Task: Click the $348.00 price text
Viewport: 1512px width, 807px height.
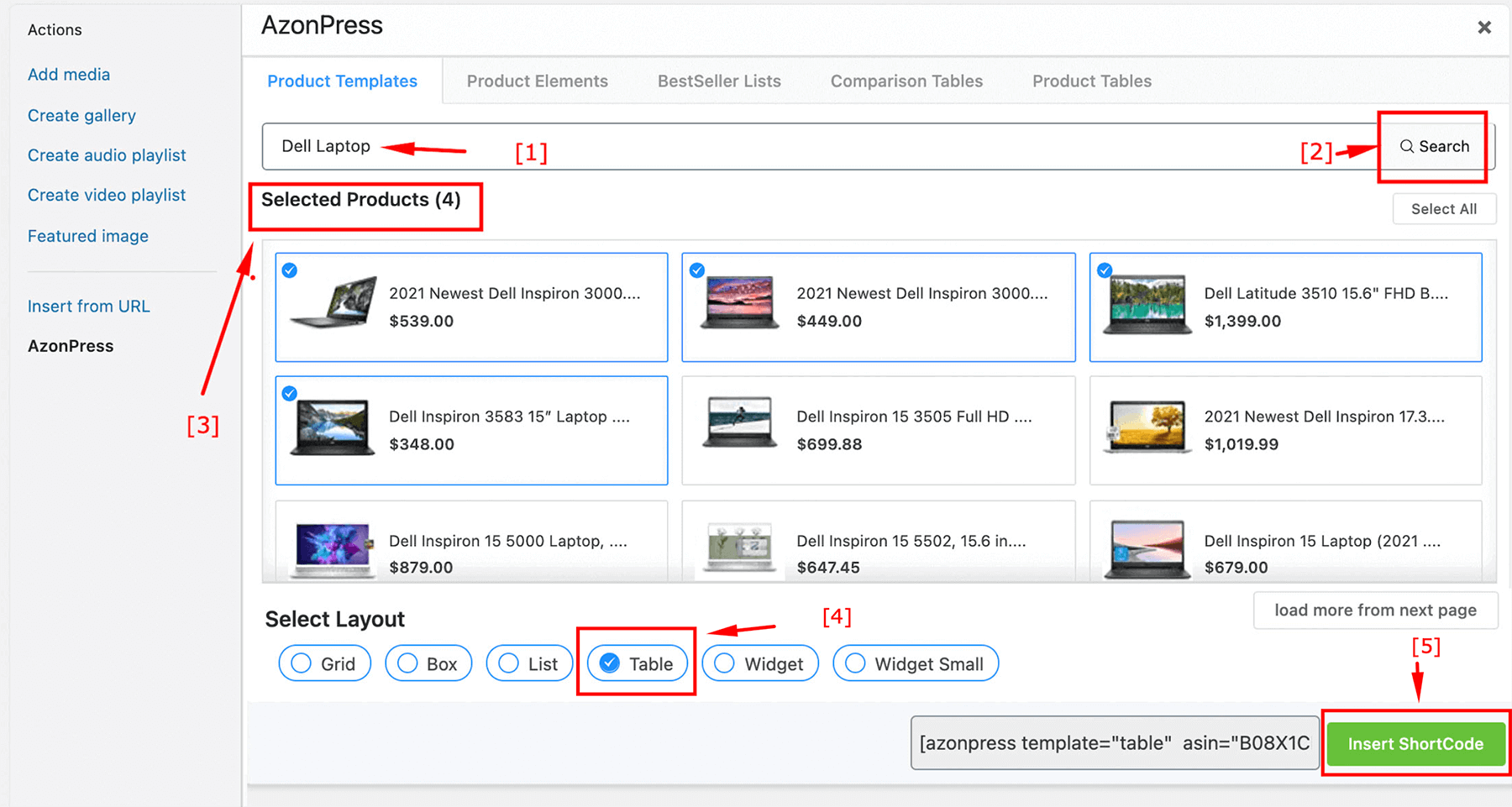Action: coord(422,444)
